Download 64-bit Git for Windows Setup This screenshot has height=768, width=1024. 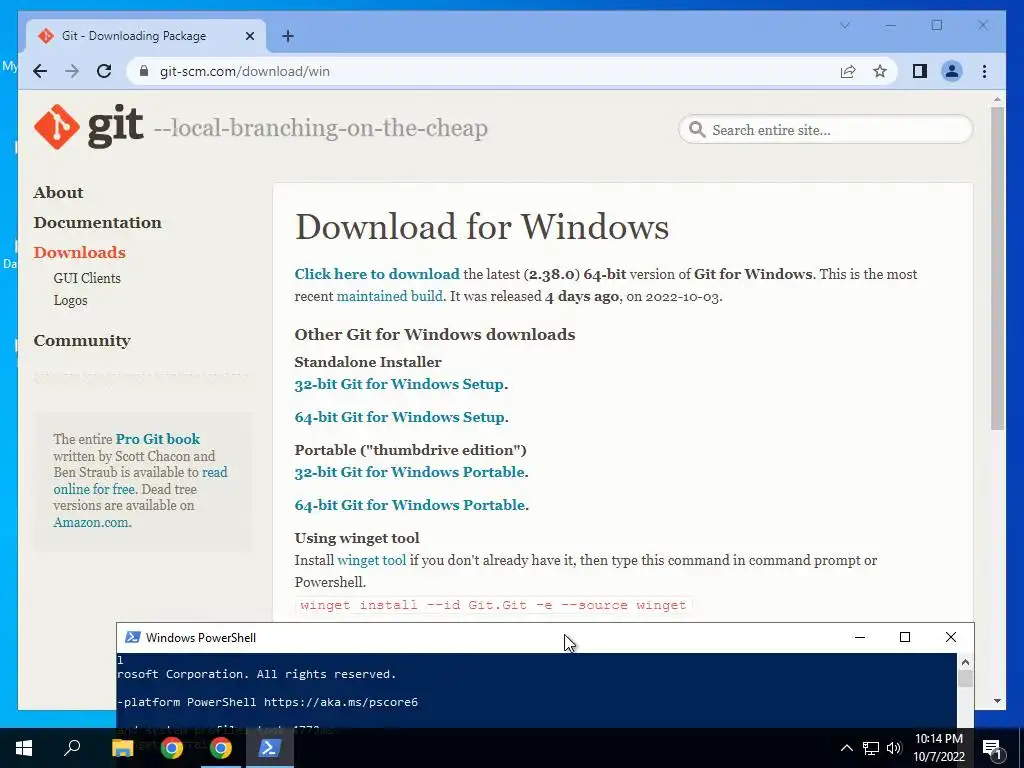pyautogui.click(x=400, y=417)
